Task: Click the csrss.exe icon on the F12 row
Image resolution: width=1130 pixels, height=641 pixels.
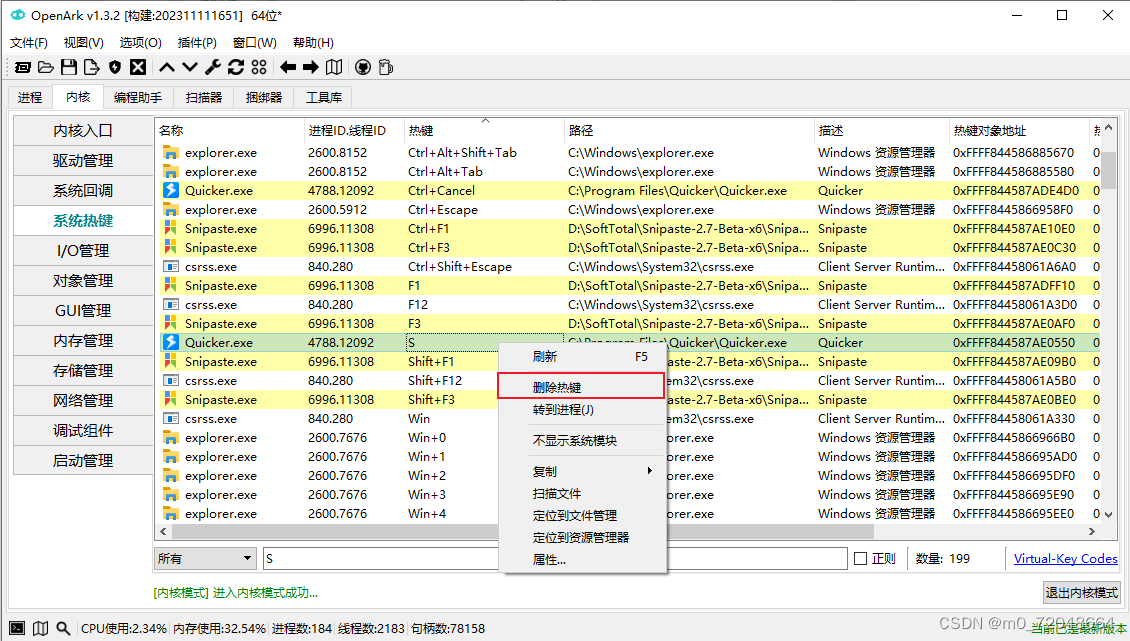Action: click(x=171, y=304)
